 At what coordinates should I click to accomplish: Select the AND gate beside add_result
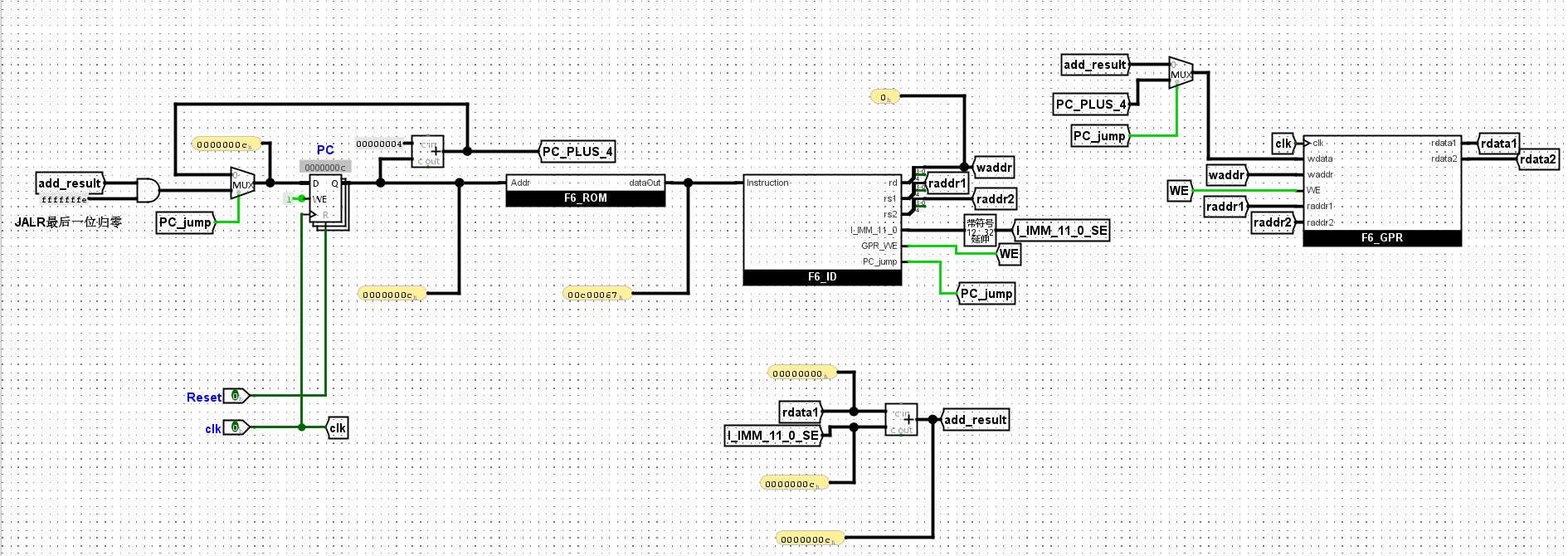[x=148, y=190]
